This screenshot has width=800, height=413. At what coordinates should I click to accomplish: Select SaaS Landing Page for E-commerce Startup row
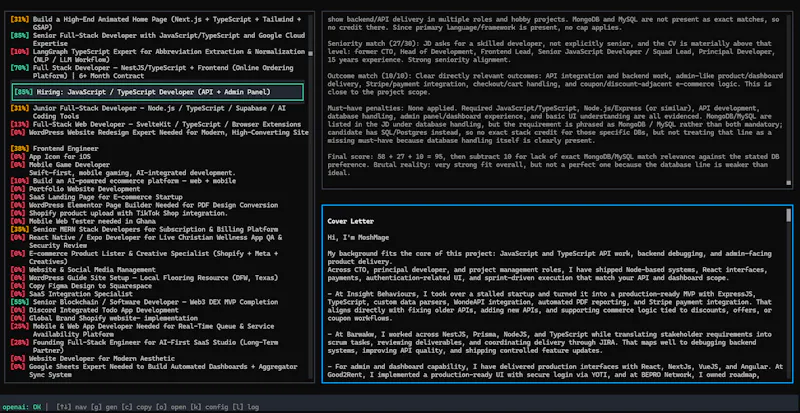click(x=96, y=197)
